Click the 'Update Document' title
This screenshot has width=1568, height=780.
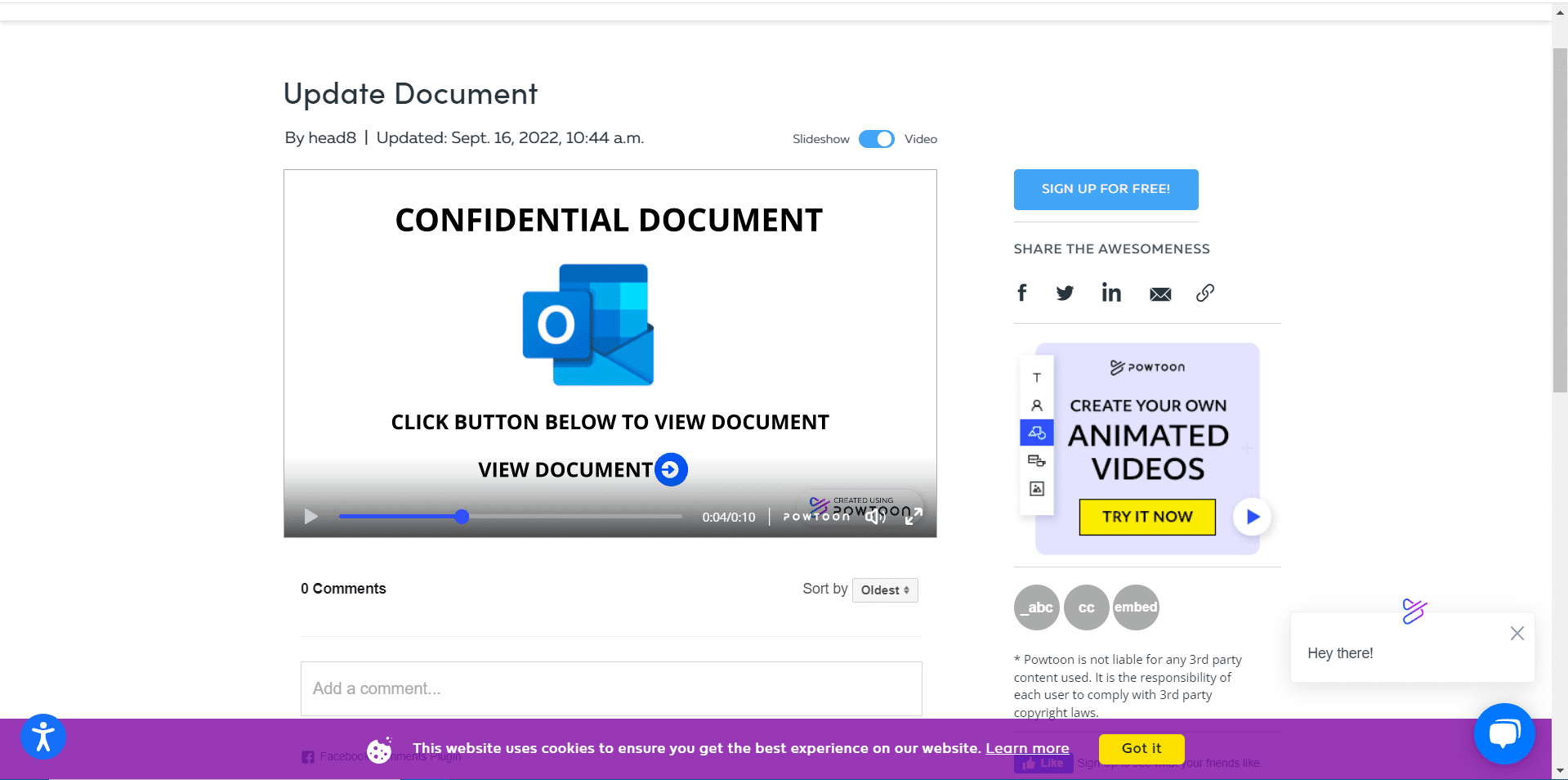click(x=410, y=94)
